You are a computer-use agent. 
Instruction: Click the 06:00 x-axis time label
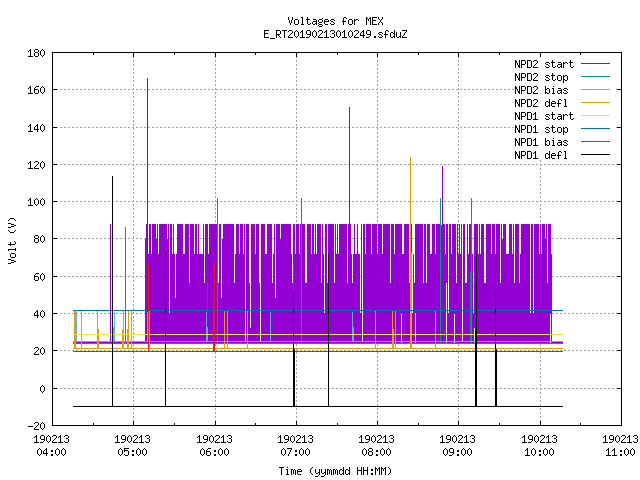pos(214,452)
